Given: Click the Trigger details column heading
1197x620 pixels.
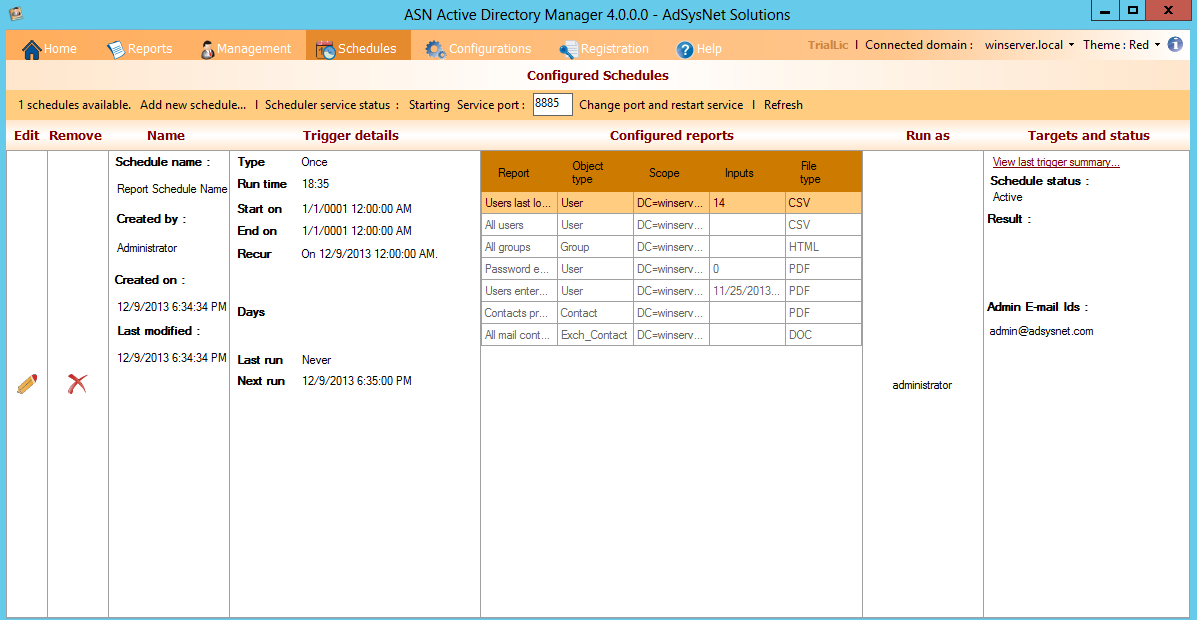Looking at the screenshot, I should (x=350, y=135).
